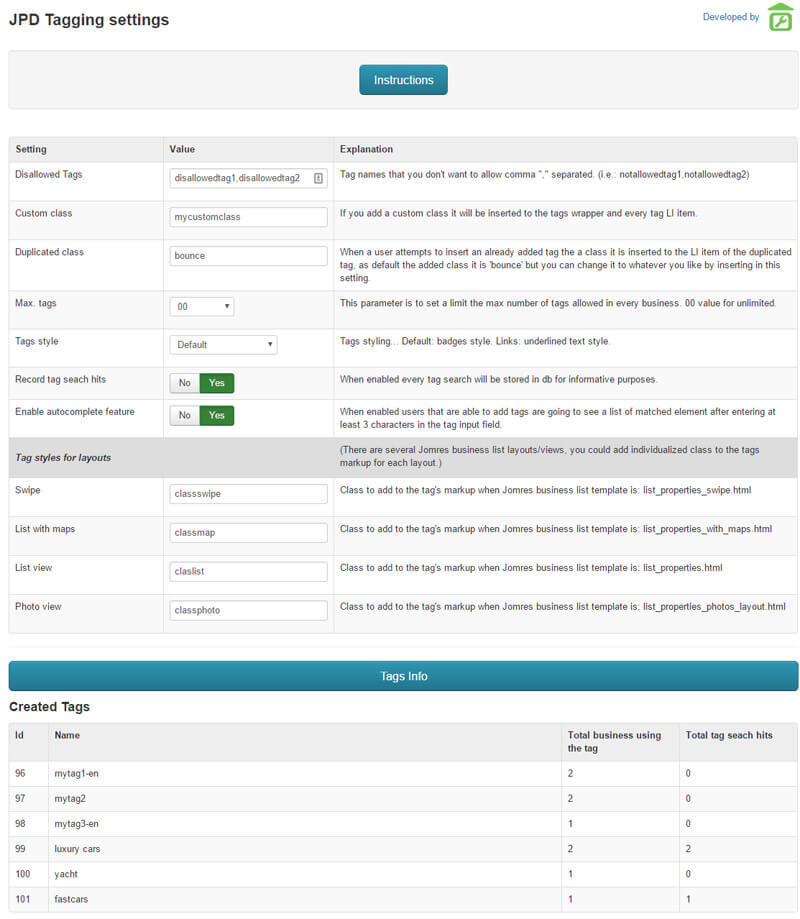Click into the Duplicated class text box
Screen dimensions: 800x919
tap(249, 256)
